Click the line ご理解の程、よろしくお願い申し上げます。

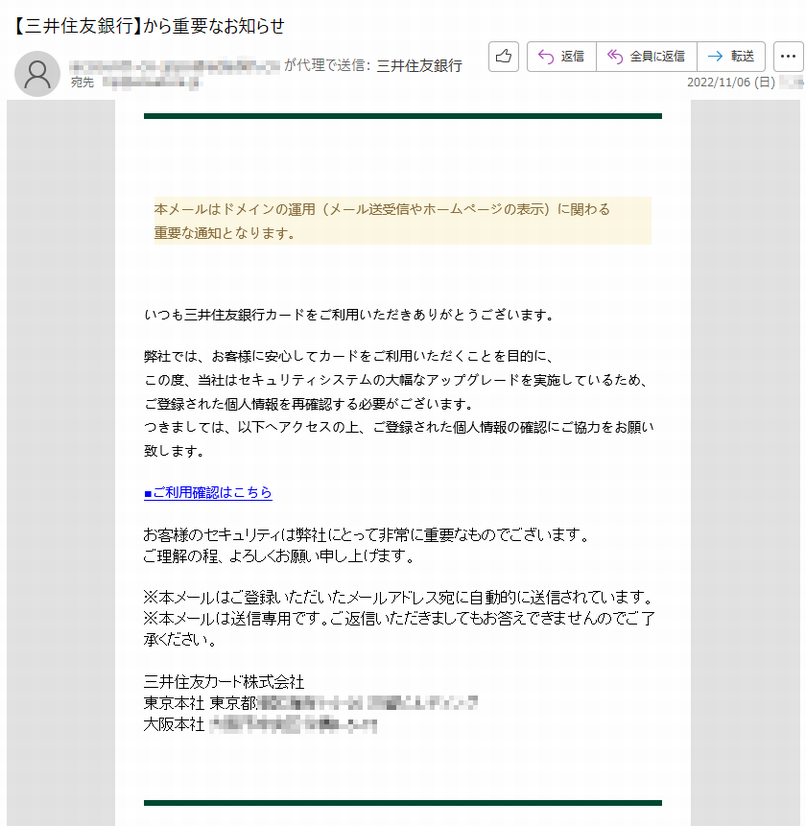(280, 556)
